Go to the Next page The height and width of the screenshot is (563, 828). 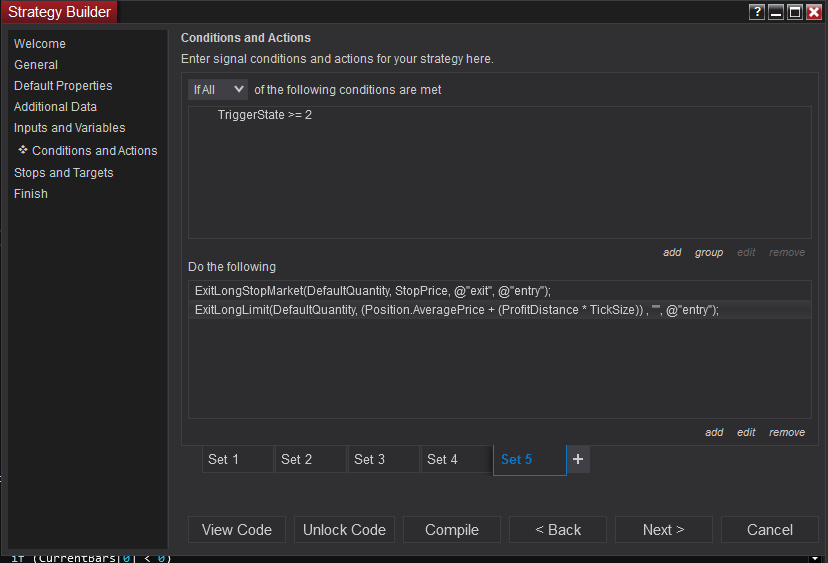pos(663,530)
